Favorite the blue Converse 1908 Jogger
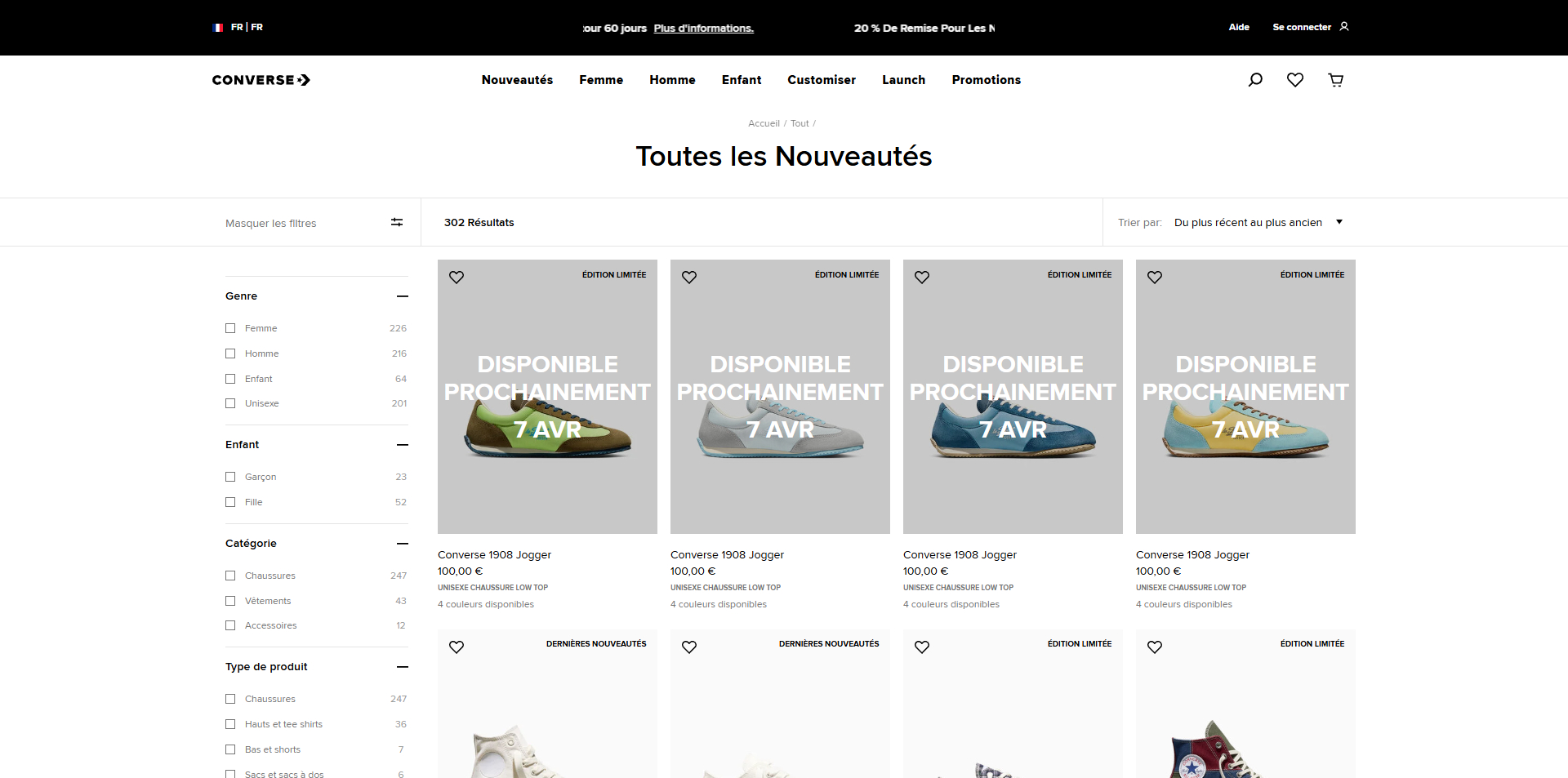1568x778 pixels. coord(922,278)
